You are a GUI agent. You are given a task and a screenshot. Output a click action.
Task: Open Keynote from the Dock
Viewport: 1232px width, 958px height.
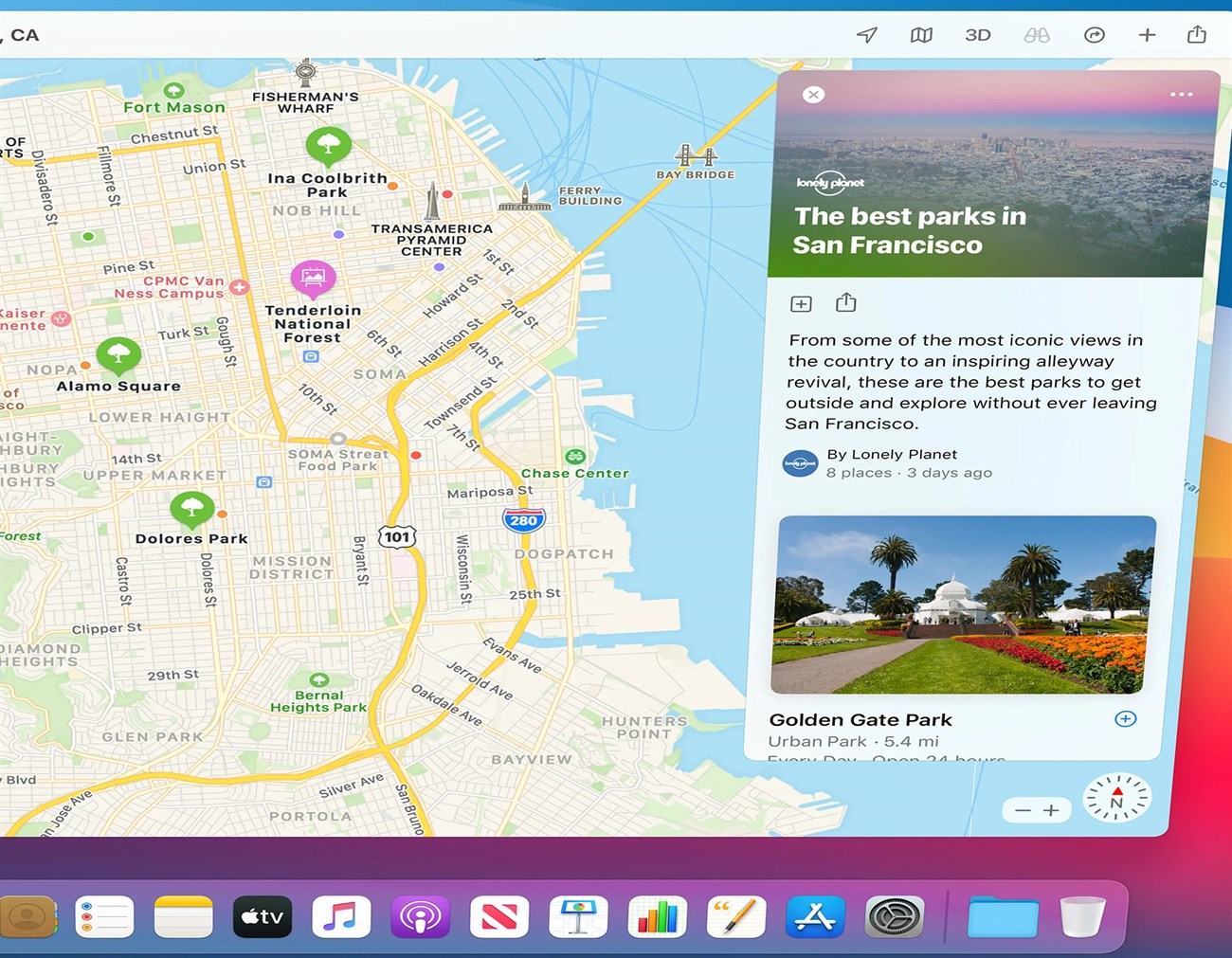[578, 916]
